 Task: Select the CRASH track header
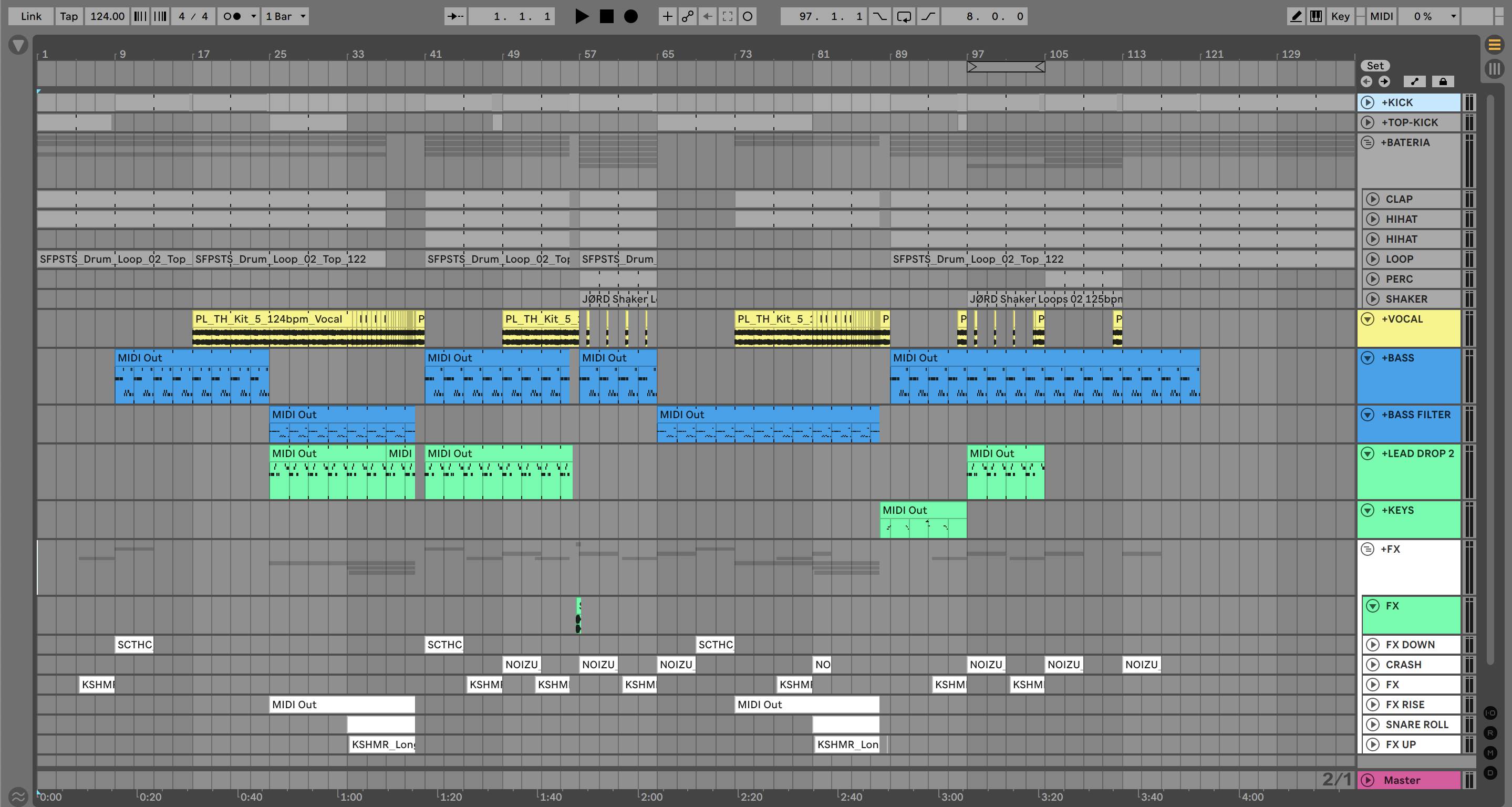[x=1411, y=665]
